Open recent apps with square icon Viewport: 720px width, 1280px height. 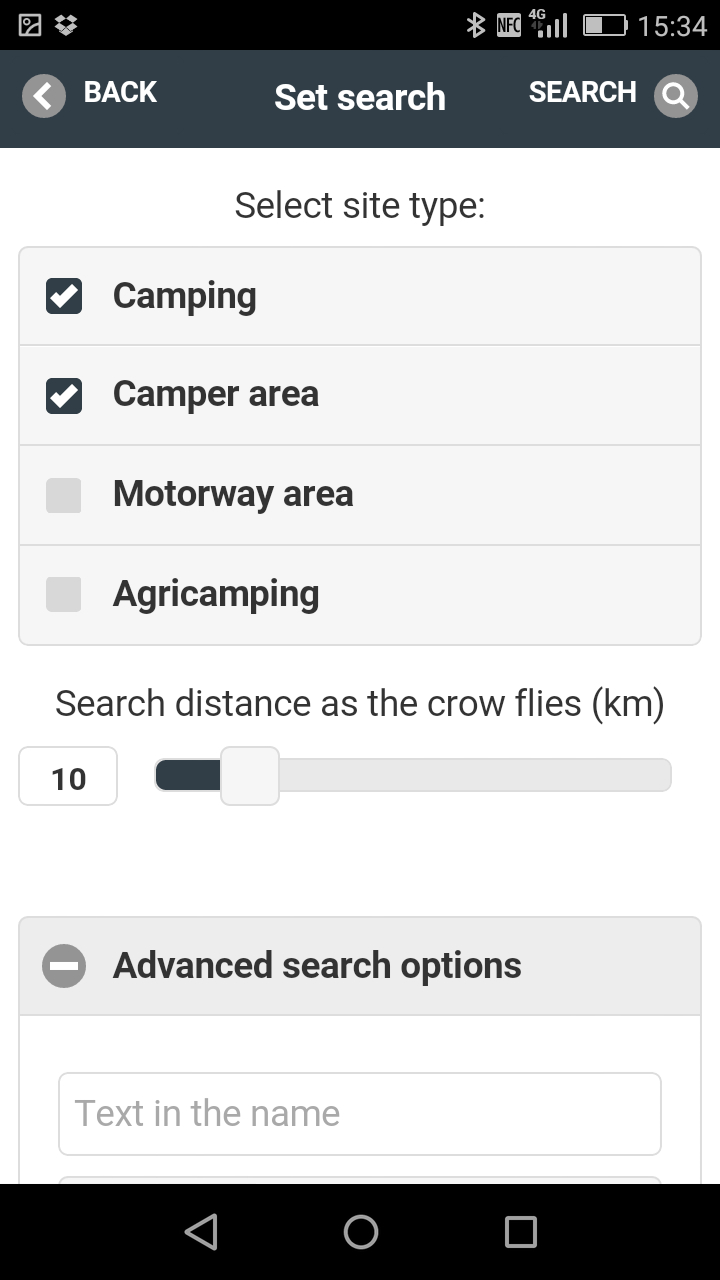point(520,1232)
